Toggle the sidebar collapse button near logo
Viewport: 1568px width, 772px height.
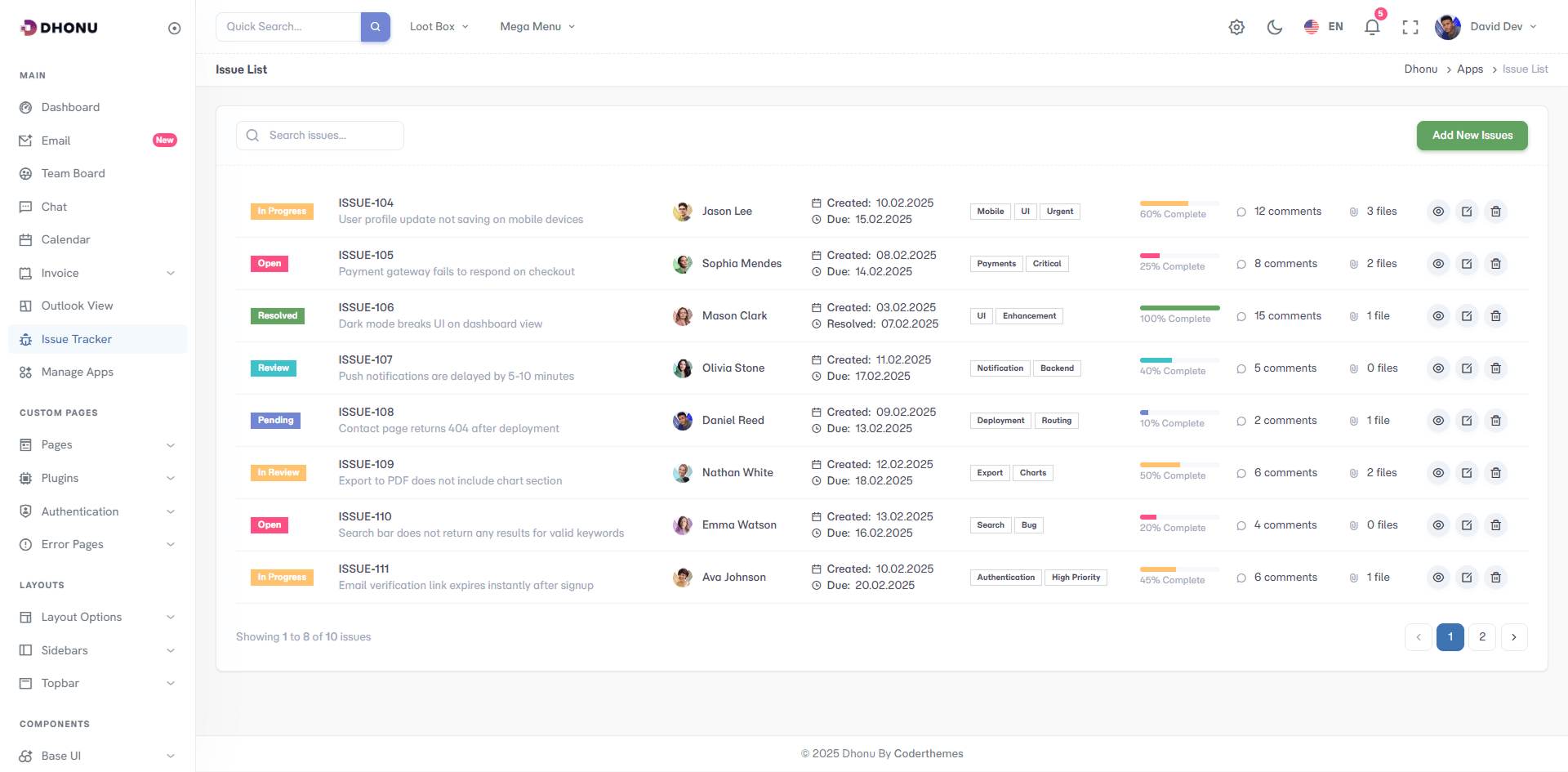pyautogui.click(x=174, y=29)
